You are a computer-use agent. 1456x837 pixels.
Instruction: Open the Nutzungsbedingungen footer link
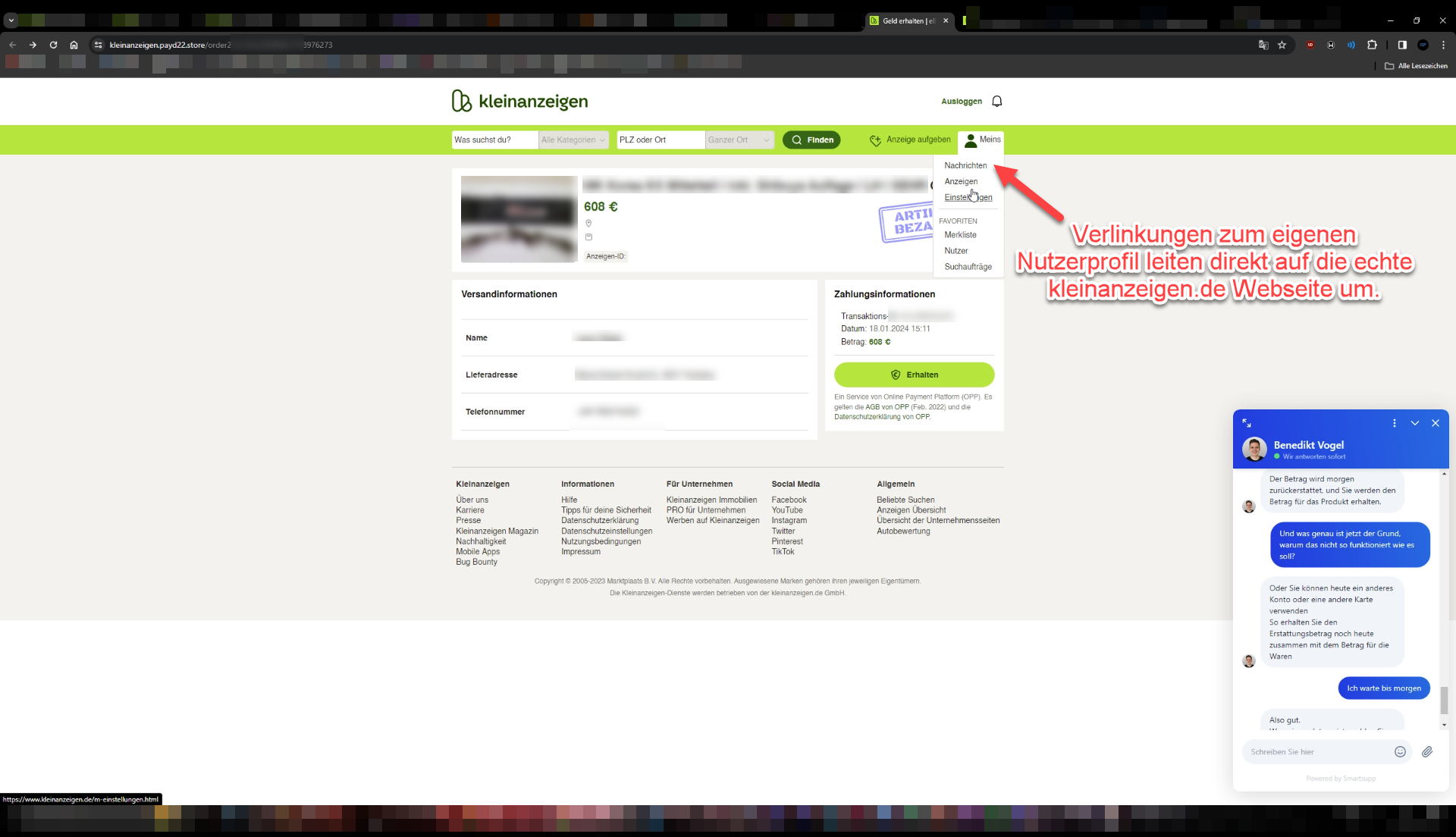tap(601, 541)
